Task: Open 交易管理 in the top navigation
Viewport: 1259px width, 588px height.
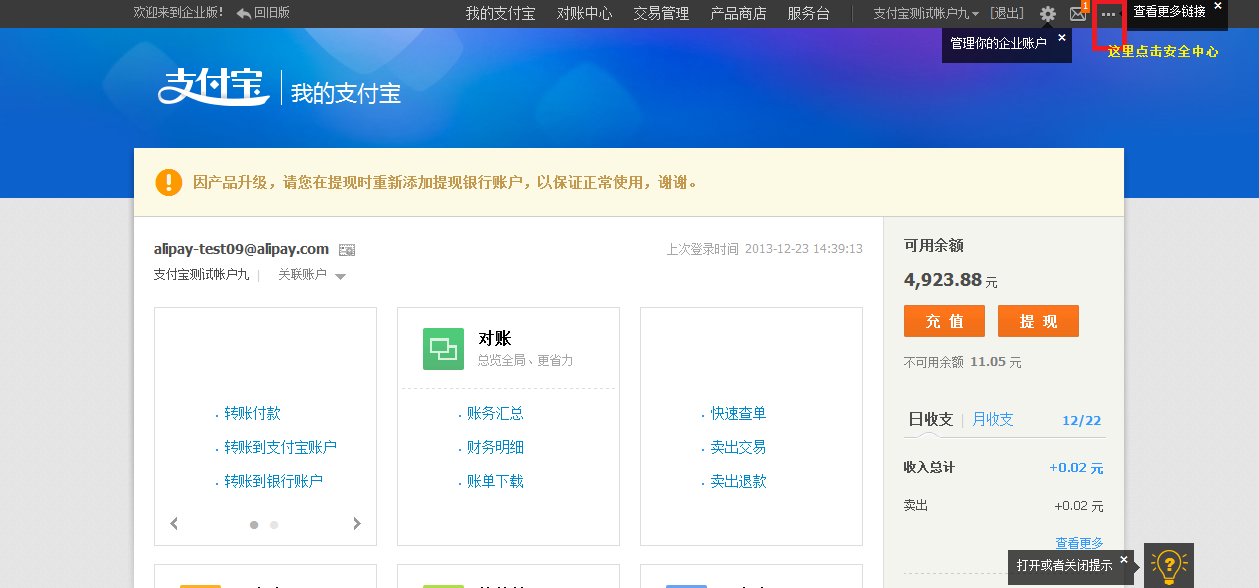Action: 661,14
